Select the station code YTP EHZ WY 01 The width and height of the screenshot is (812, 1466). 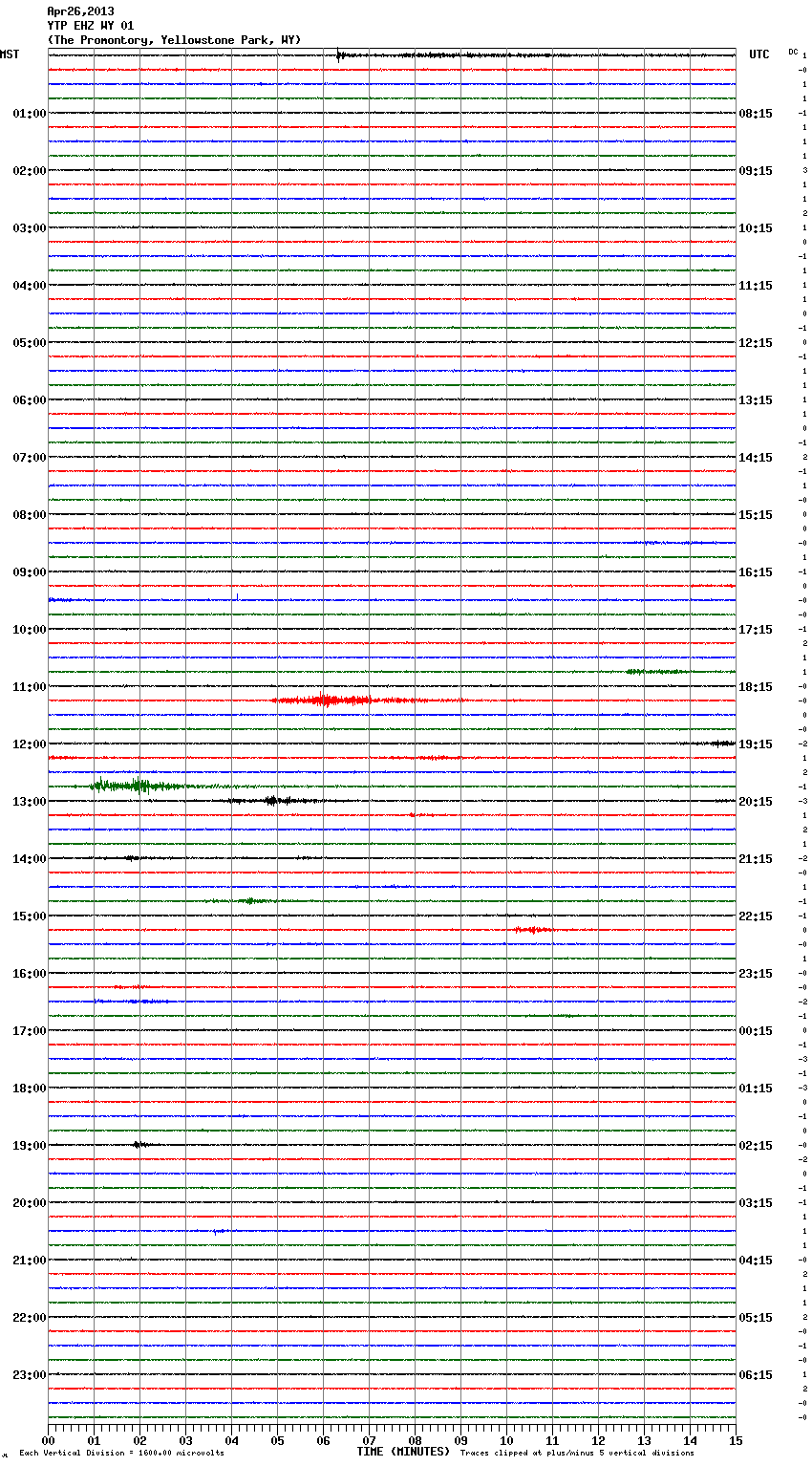coord(91,26)
